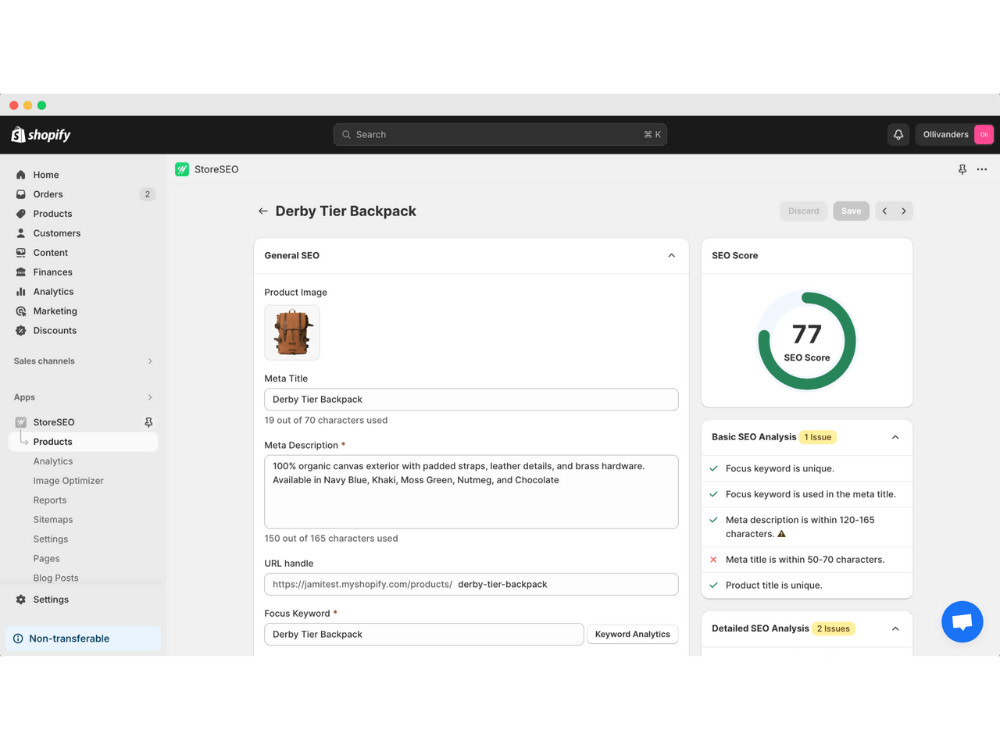Click the Finances bank icon
Image resolution: width=1000 pixels, height=750 pixels.
pyautogui.click(x=21, y=272)
